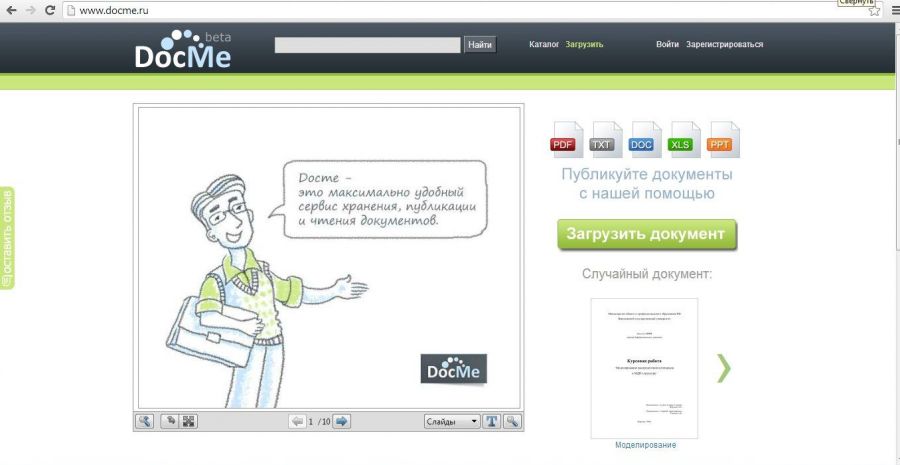Click the DOC file format icon
Image resolution: width=900 pixels, height=465 pixels.
644,142
